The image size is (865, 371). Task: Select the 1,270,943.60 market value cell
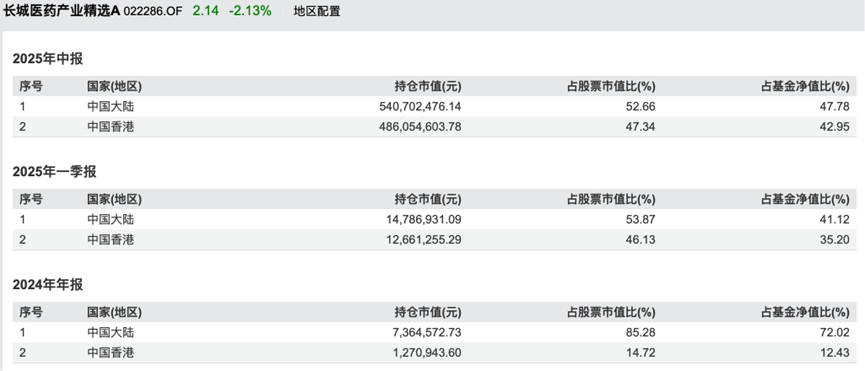(429, 353)
